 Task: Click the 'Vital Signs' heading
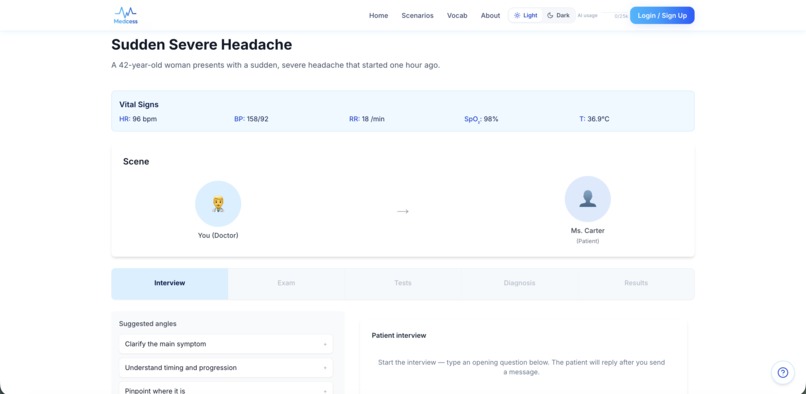(139, 104)
